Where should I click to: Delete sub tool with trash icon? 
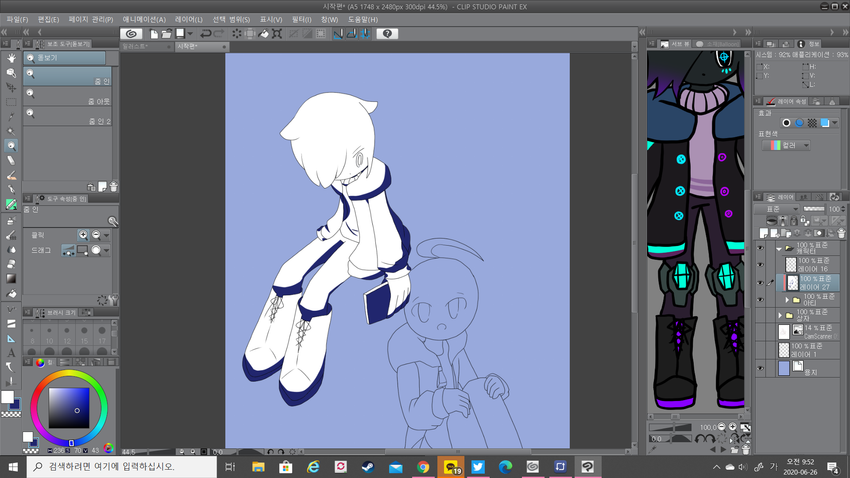pos(113,187)
